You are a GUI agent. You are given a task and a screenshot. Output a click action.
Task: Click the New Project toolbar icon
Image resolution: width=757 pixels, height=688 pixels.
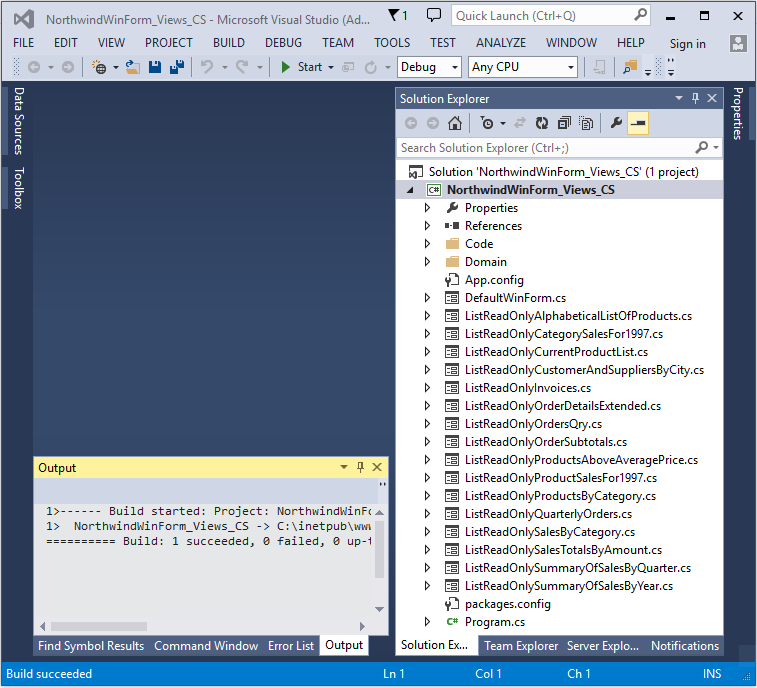(99, 67)
